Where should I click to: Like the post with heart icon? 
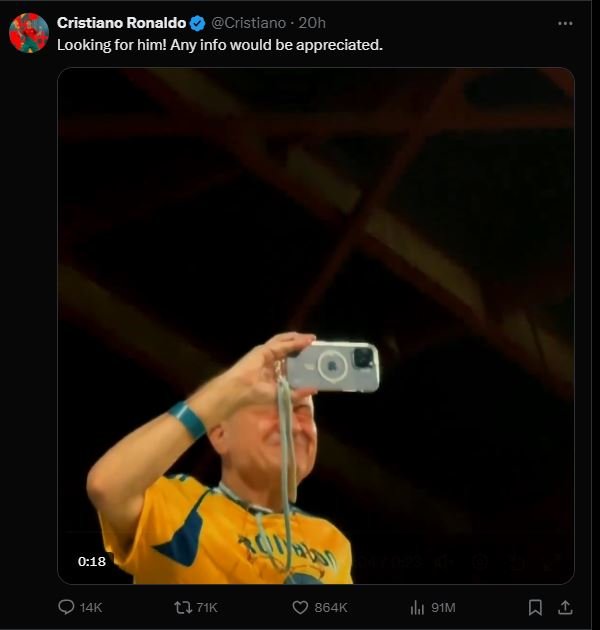click(x=300, y=607)
